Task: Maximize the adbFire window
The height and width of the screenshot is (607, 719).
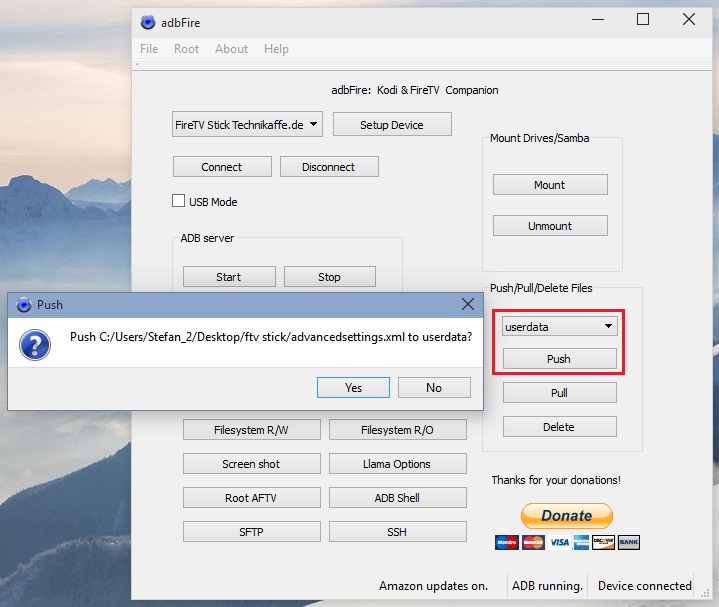Action: click(x=643, y=19)
